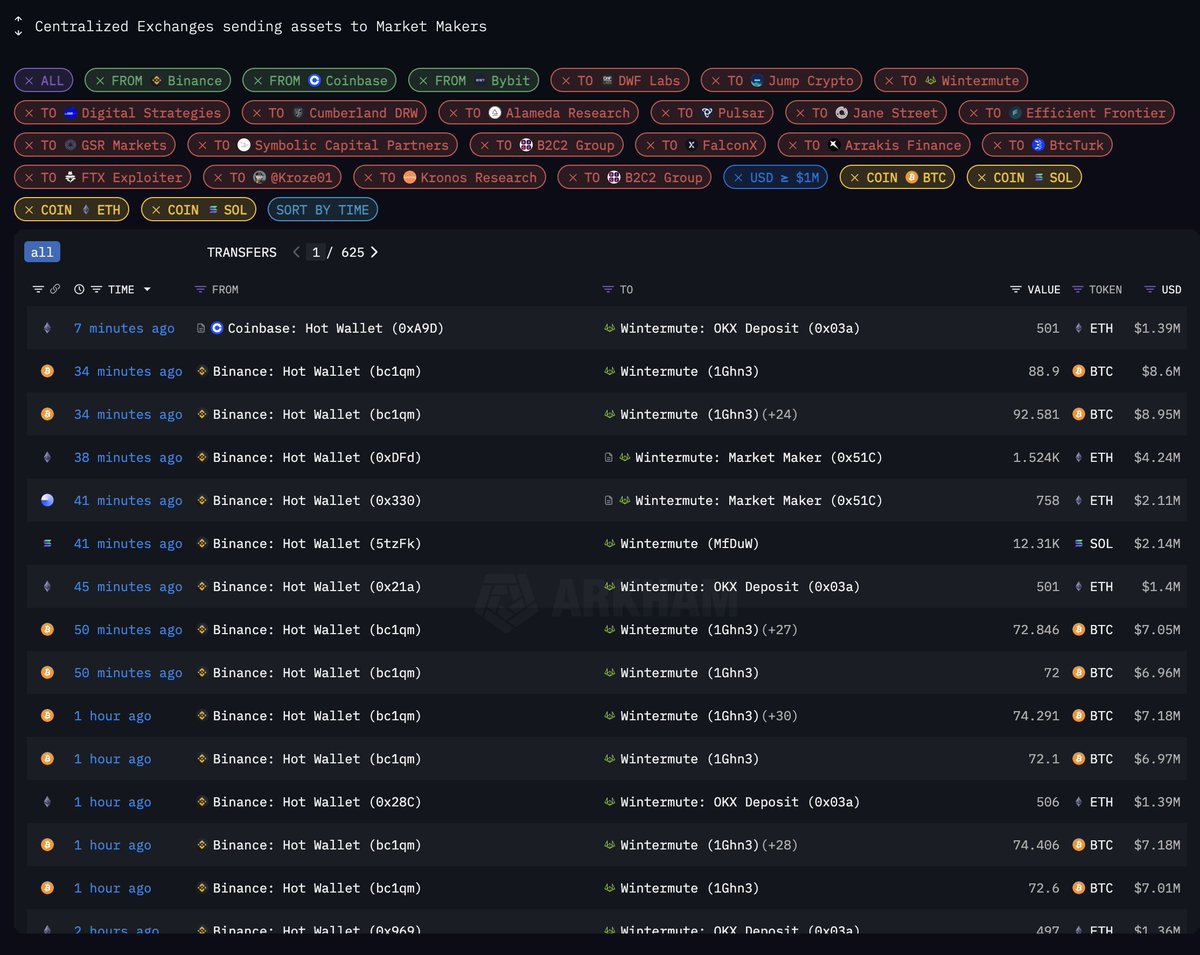The height and width of the screenshot is (955, 1200).
Task: Remove the ALL filter chip via its X
Action: click(x=29, y=81)
